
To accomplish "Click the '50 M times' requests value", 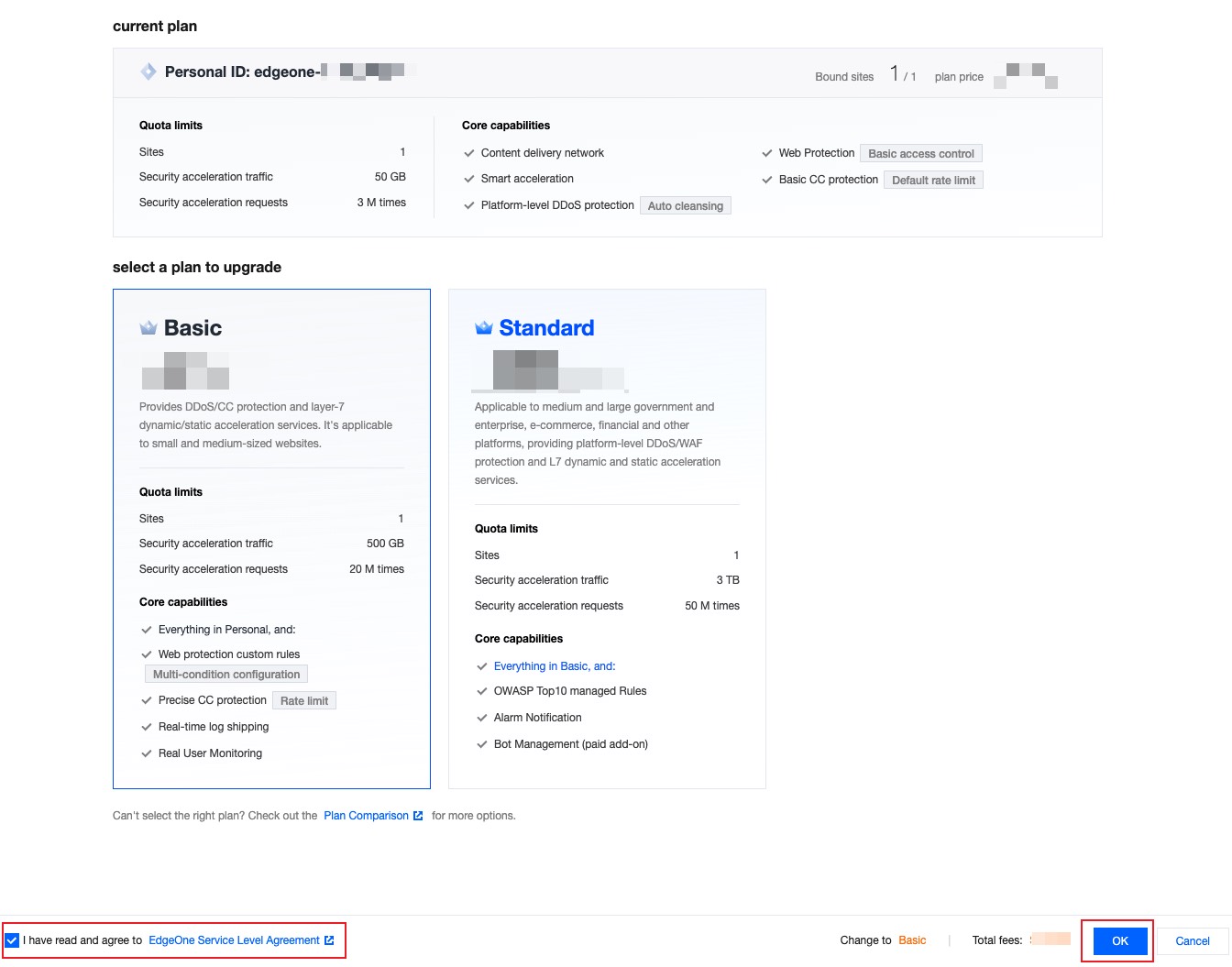I will click(x=712, y=606).
